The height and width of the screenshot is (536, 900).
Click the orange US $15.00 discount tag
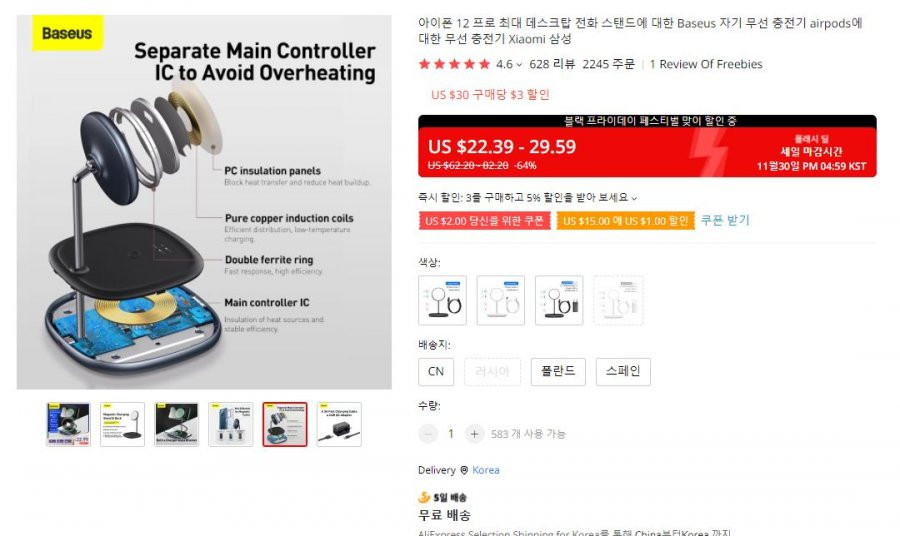[626, 221]
